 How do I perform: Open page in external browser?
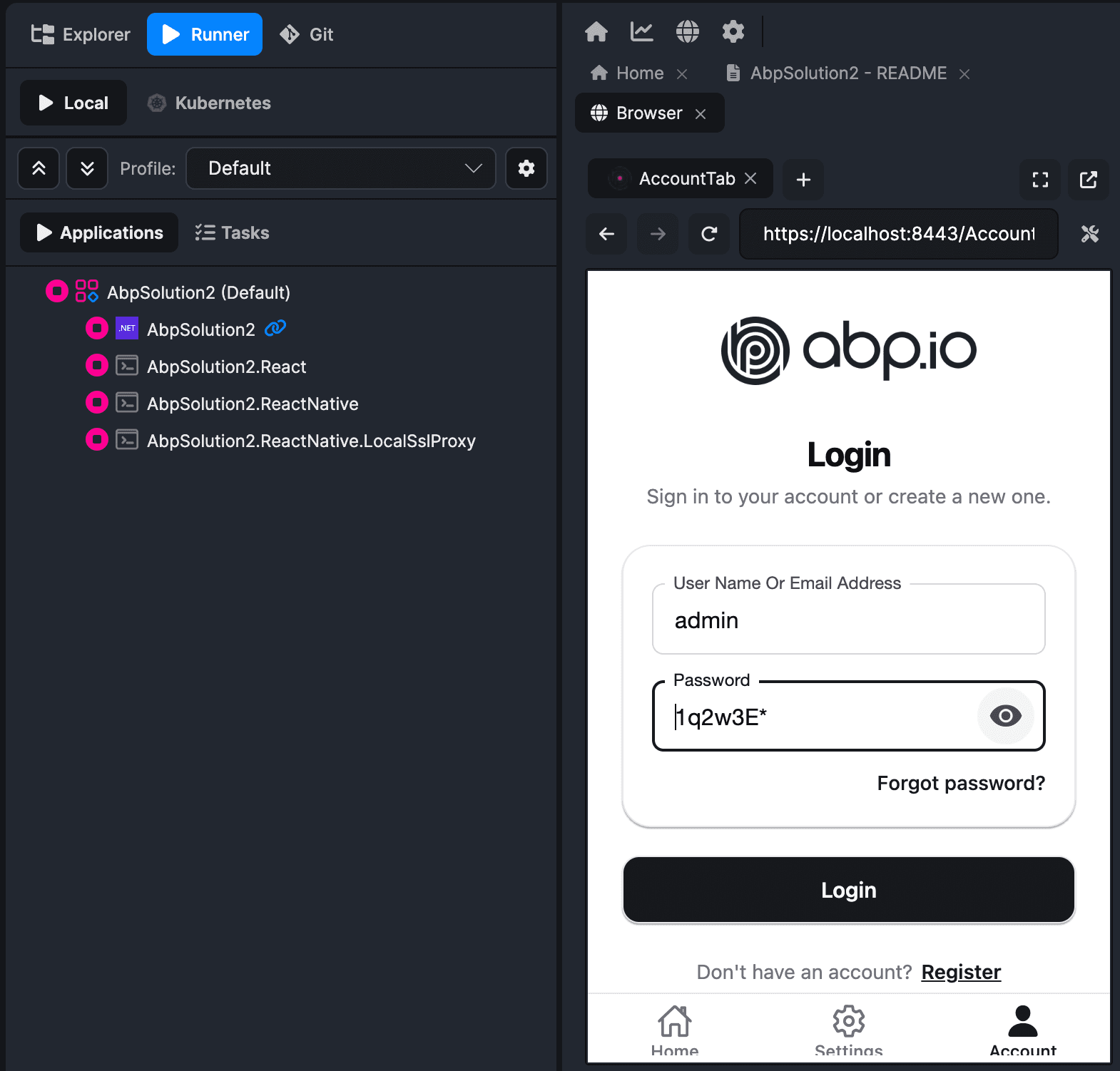[1089, 179]
